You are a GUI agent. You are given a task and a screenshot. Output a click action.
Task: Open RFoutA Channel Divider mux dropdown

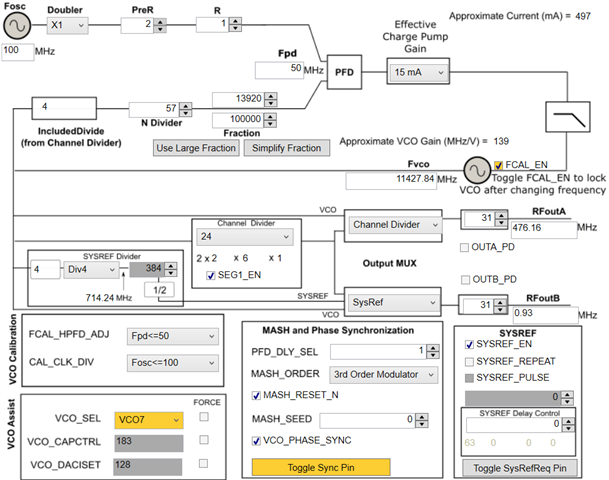[395, 225]
